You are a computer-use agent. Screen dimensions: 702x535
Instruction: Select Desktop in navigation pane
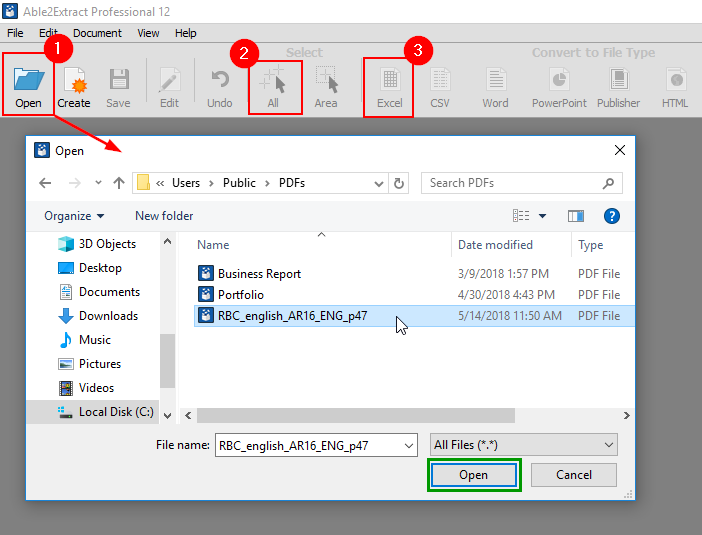[x=90, y=268]
